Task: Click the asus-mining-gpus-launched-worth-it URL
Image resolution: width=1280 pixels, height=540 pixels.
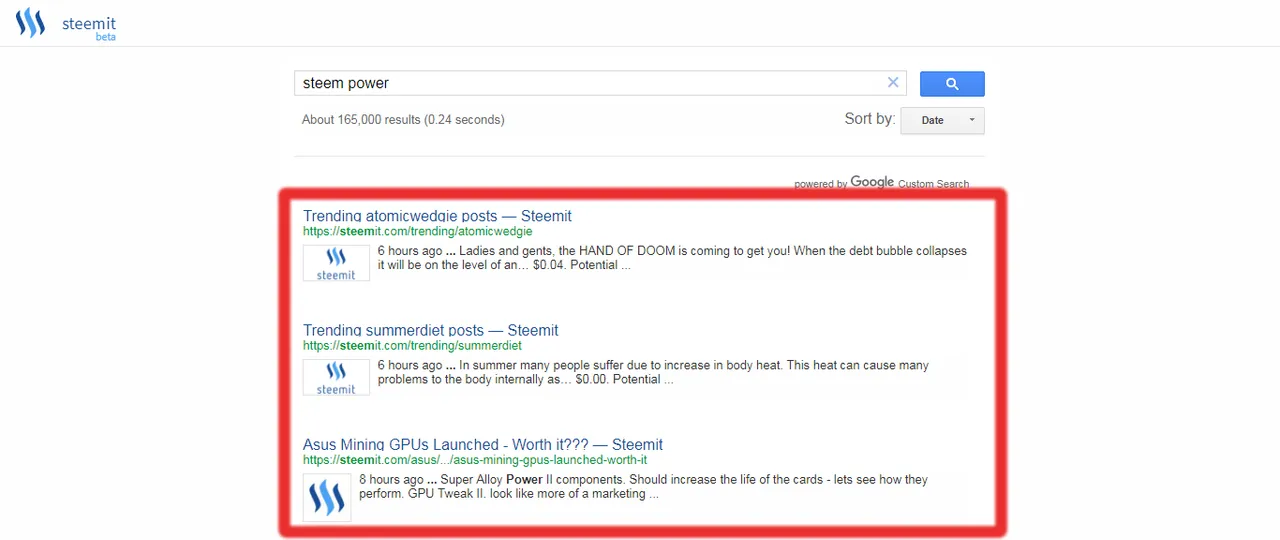Action: click(475, 459)
